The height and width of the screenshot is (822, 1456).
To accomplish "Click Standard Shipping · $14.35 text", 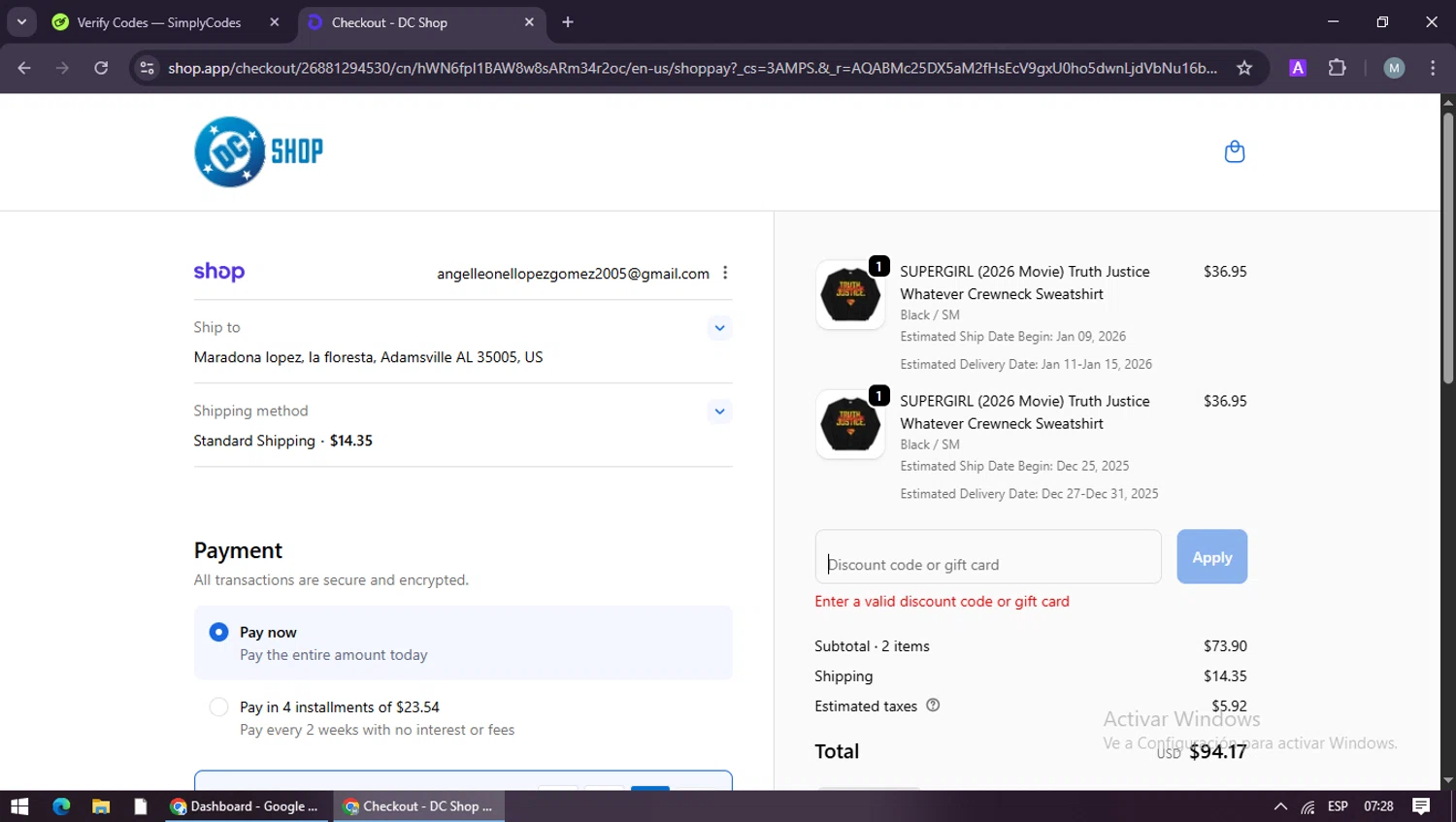I will point(282,441).
